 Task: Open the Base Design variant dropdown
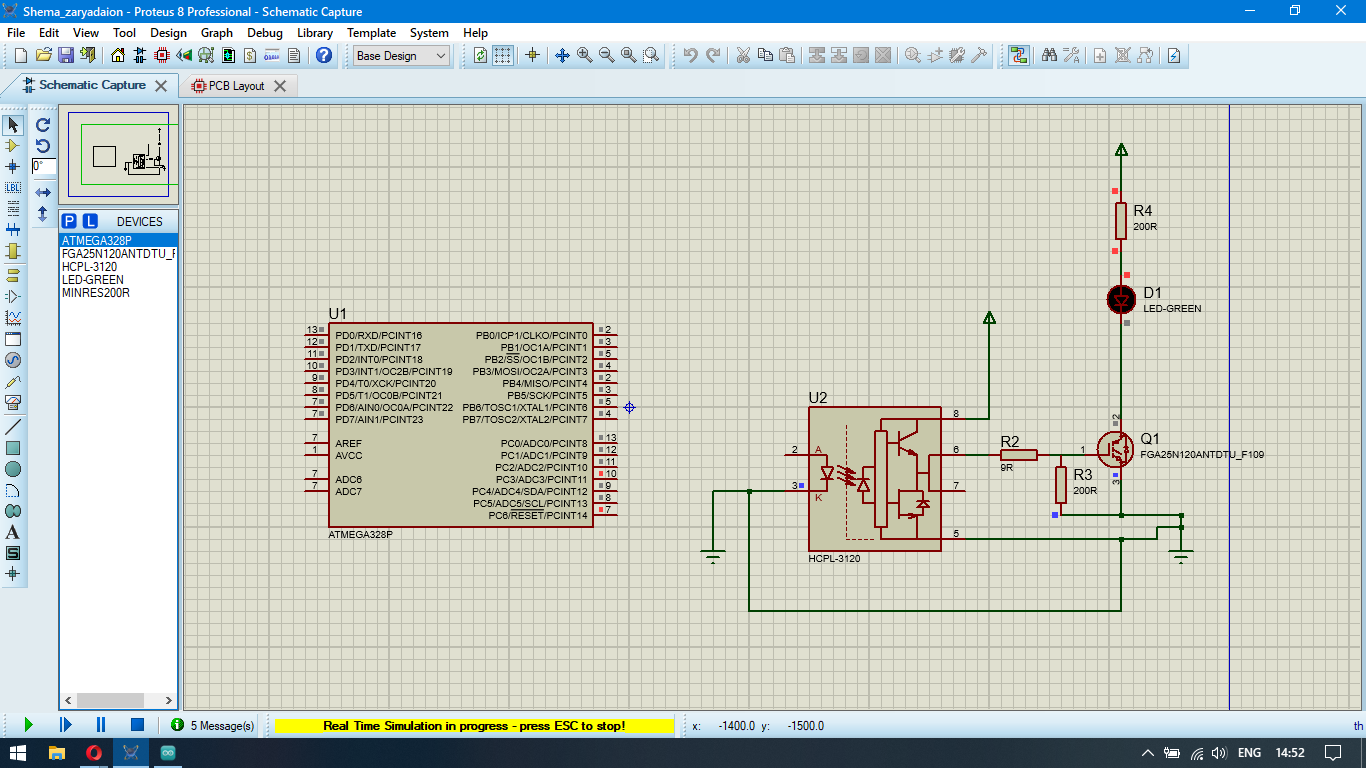coord(402,56)
